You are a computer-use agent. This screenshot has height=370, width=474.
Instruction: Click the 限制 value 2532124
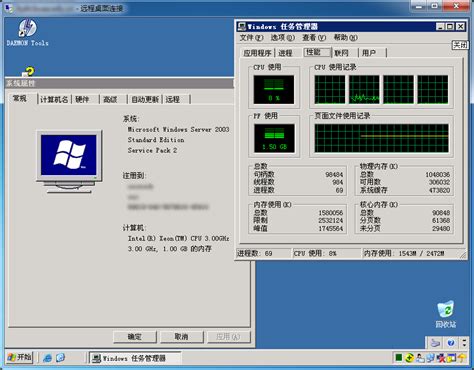coord(331,221)
